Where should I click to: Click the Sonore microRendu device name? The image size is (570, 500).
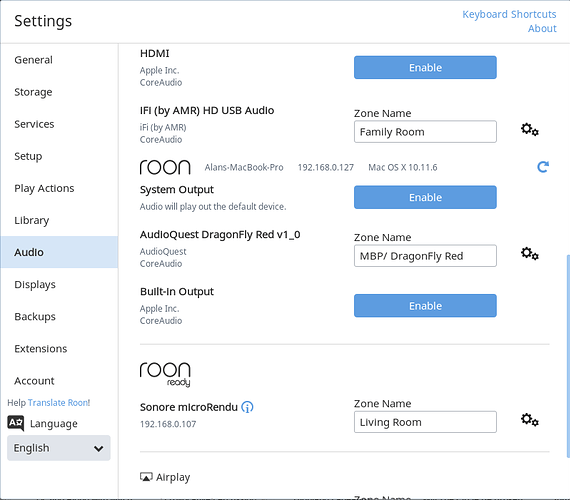[189, 407]
